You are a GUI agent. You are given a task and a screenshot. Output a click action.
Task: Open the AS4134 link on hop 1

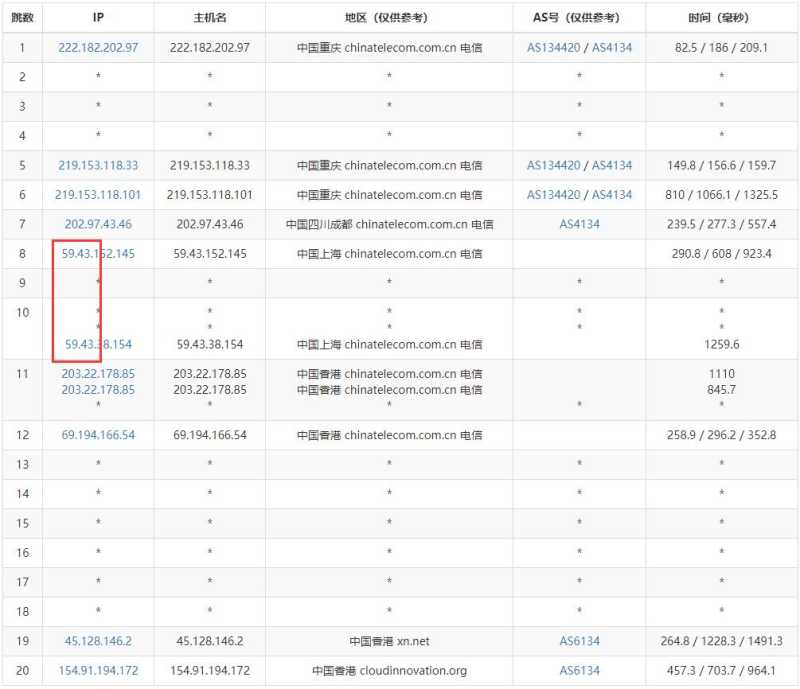coord(611,46)
